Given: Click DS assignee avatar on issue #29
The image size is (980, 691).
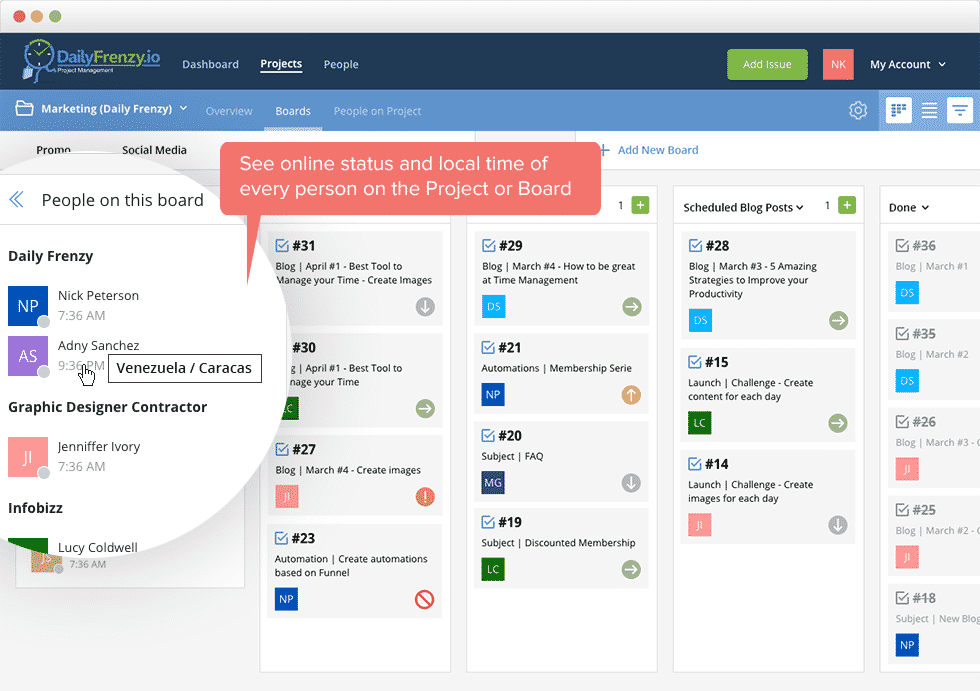Looking at the screenshot, I should pos(494,306).
